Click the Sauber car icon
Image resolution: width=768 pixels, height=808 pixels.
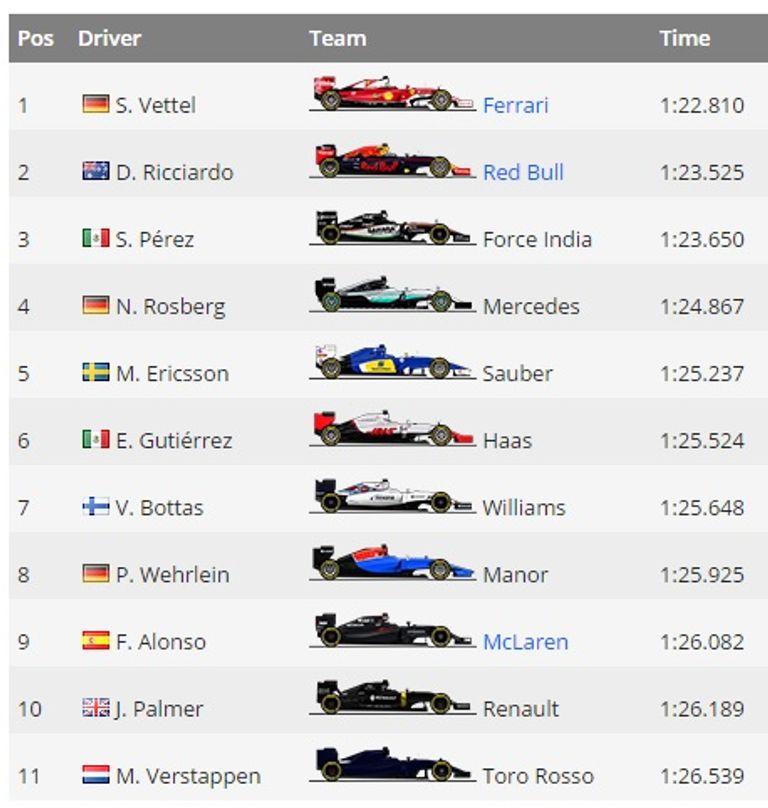coord(391,362)
